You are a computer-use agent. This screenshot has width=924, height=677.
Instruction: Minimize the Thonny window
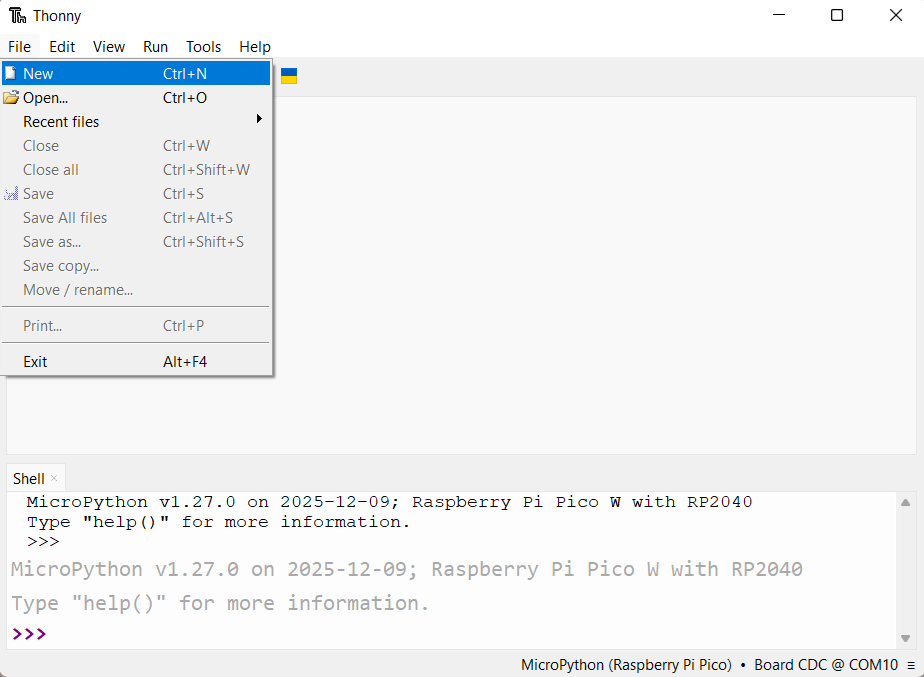pos(779,15)
